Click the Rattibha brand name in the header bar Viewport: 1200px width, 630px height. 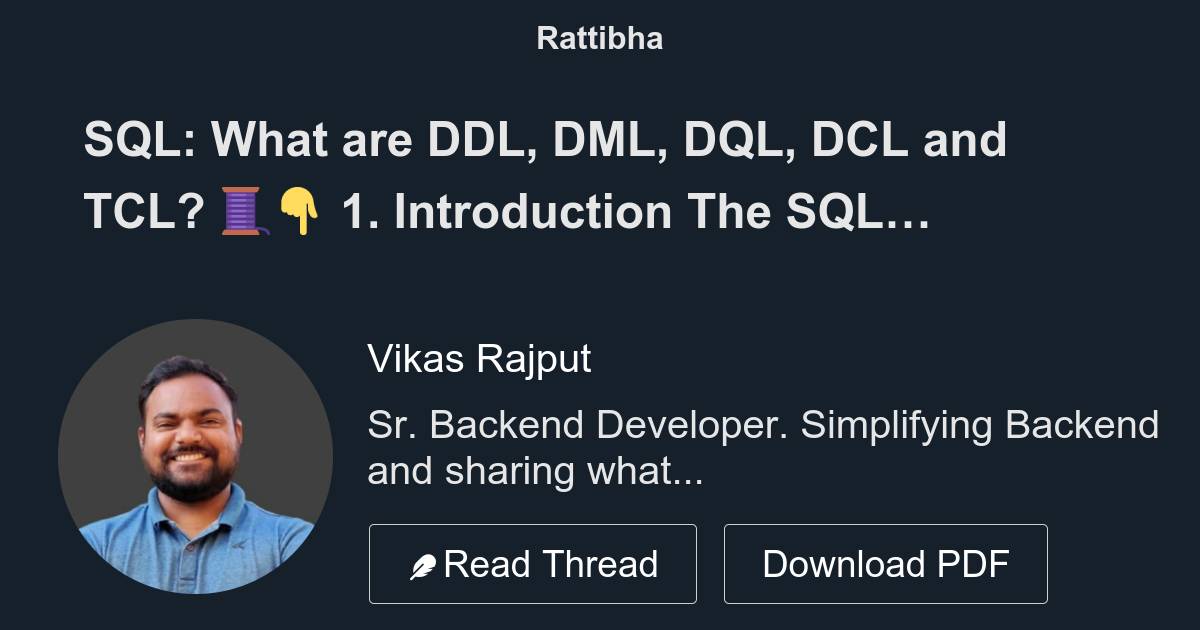click(598, 38)
